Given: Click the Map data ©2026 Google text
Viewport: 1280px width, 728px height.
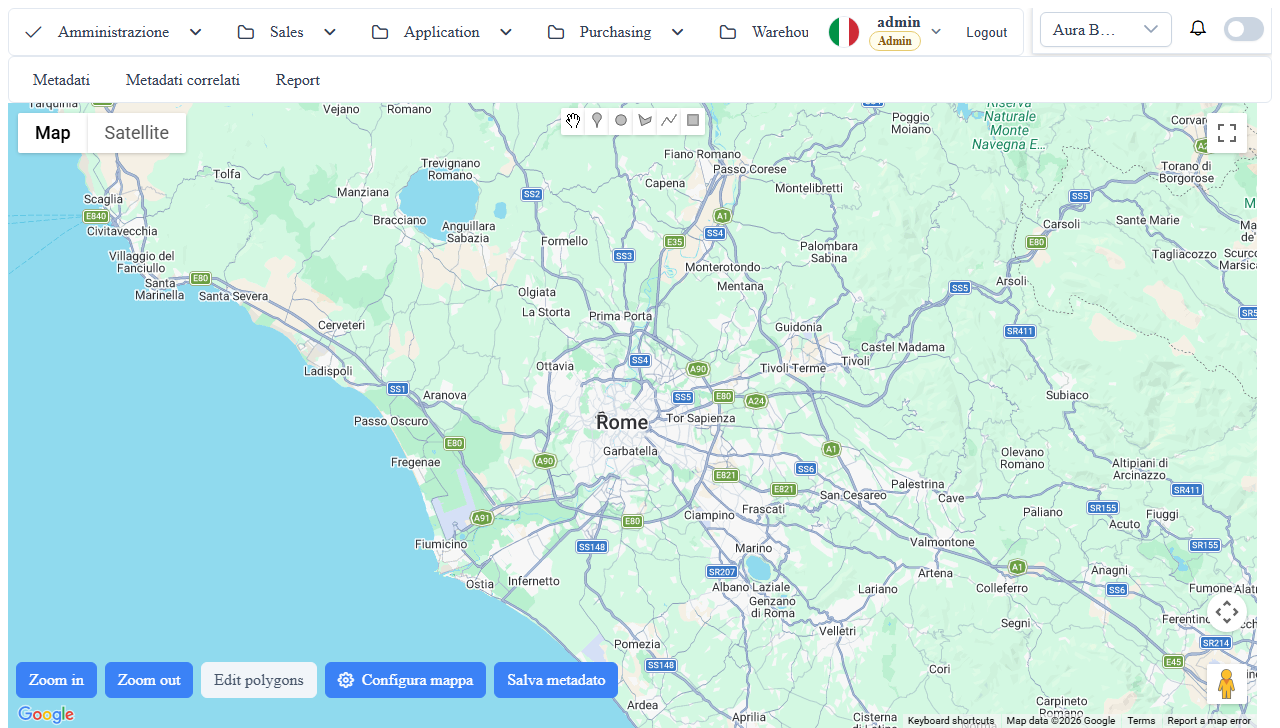Looking at the screenshot, I should pos(1060,721).
